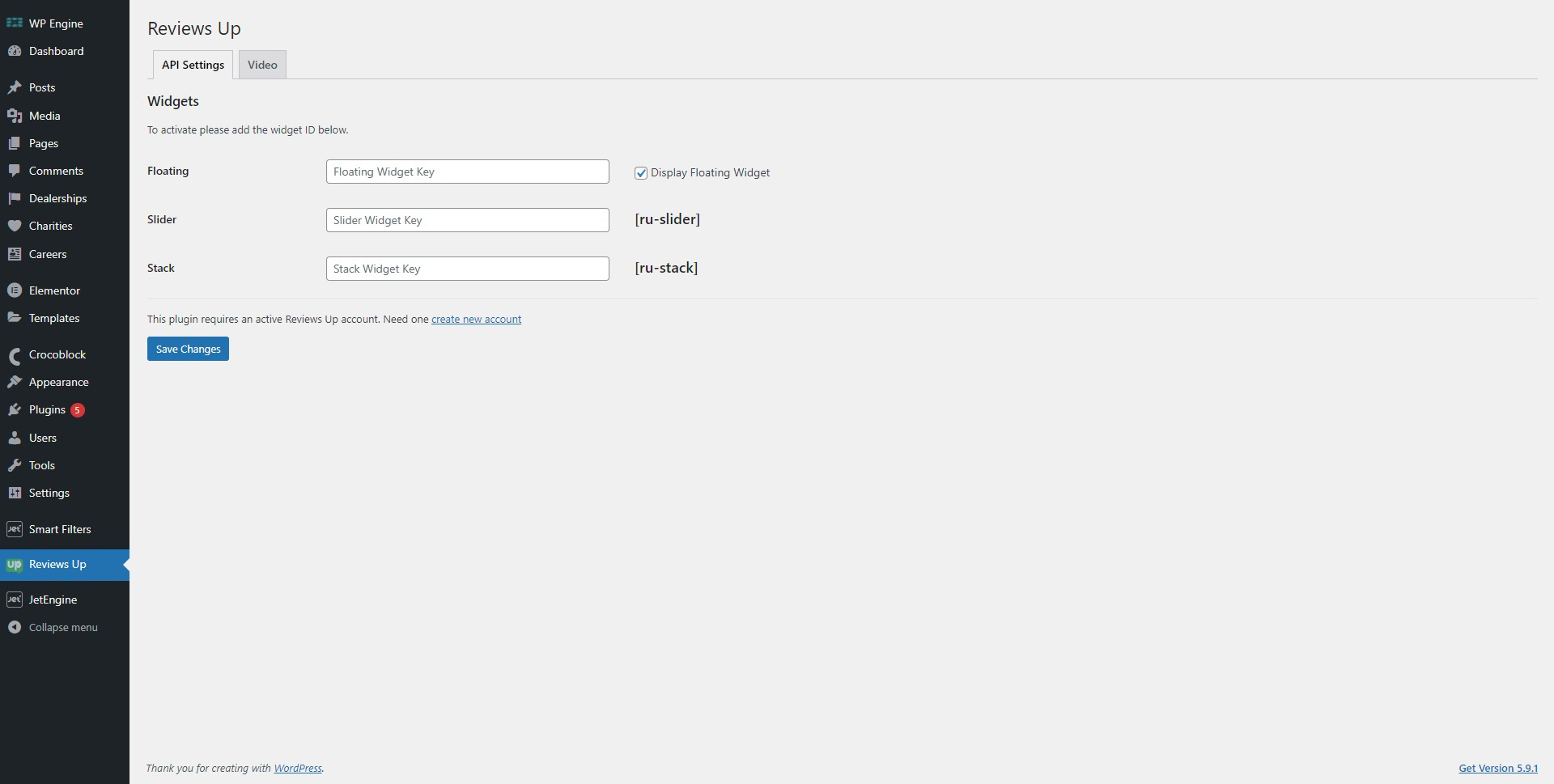Open the Users menu item

[65, 438]
